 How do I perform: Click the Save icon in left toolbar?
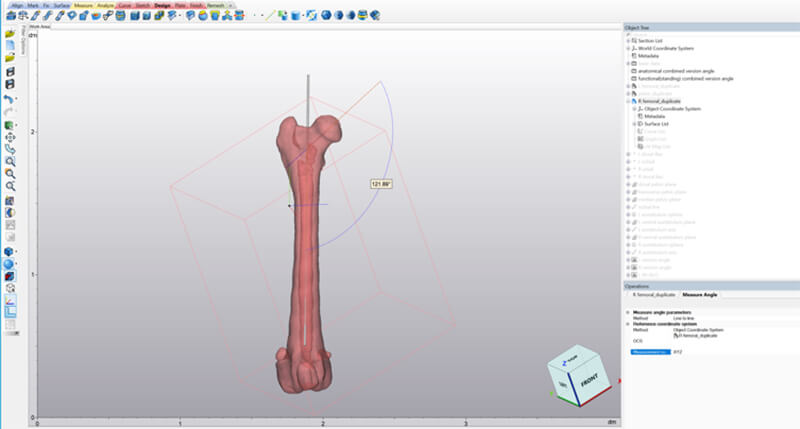click(10, 72)
